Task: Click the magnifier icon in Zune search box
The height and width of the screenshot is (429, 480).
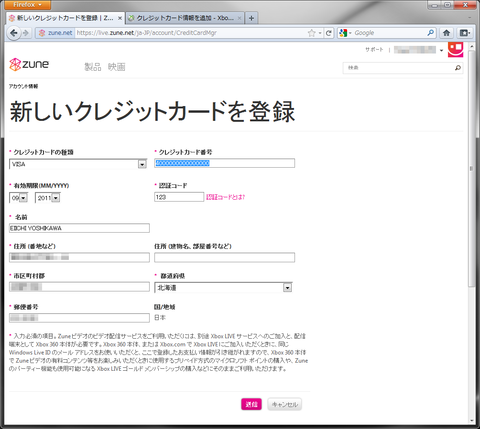Action: (458, 68)
